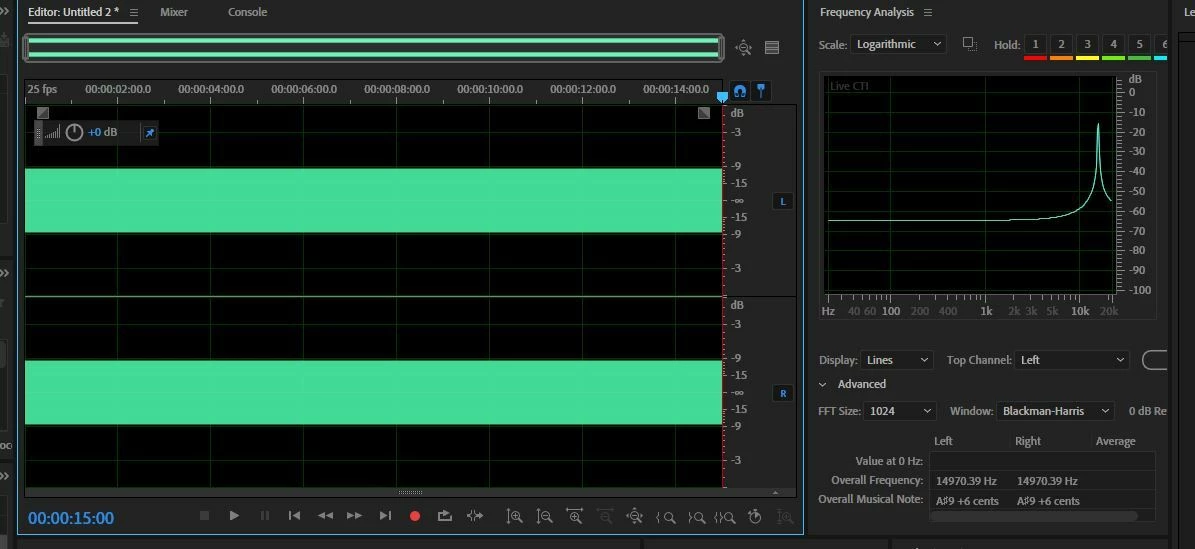Adjust the +0 dB volume knob
The height and width of the screenshot is (549, 1195).
point(74,133)
